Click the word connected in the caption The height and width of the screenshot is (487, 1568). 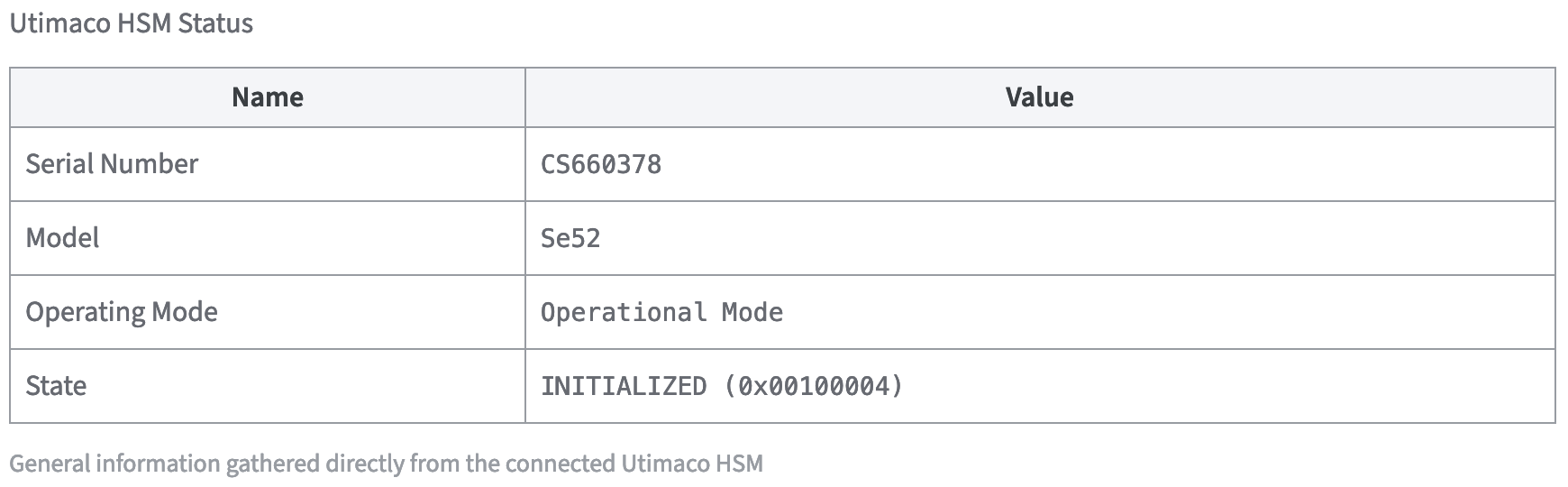pos(560,464)
